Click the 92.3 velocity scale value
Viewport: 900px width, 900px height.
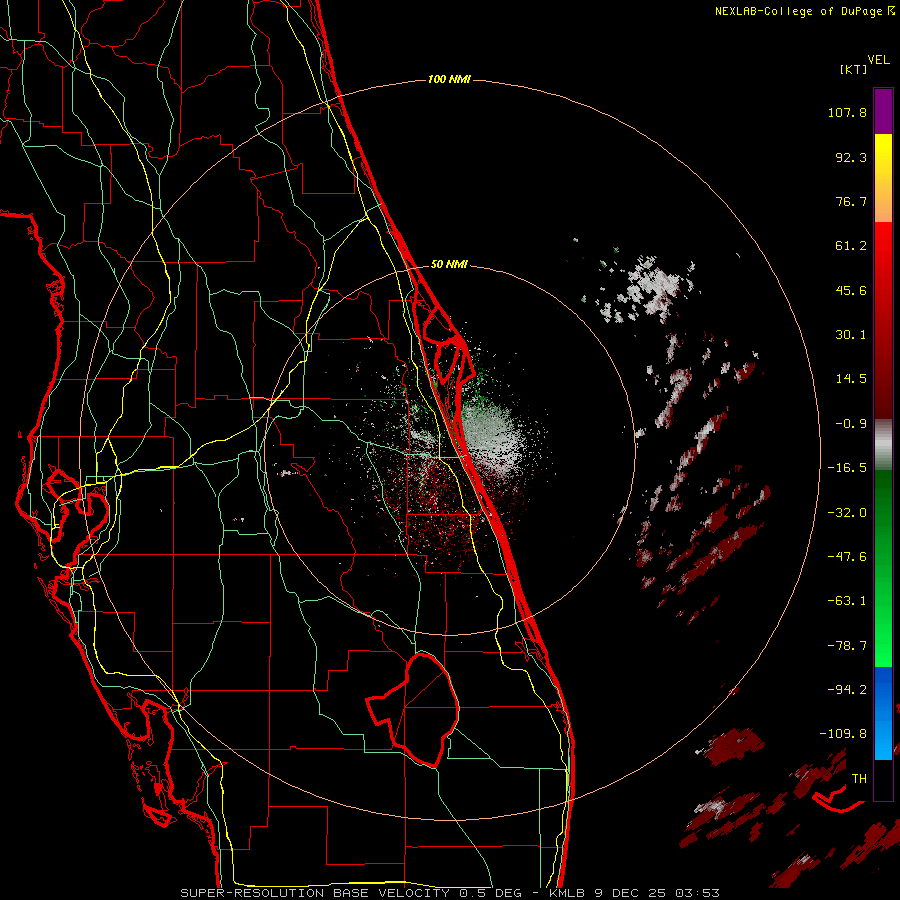[851, 157]
